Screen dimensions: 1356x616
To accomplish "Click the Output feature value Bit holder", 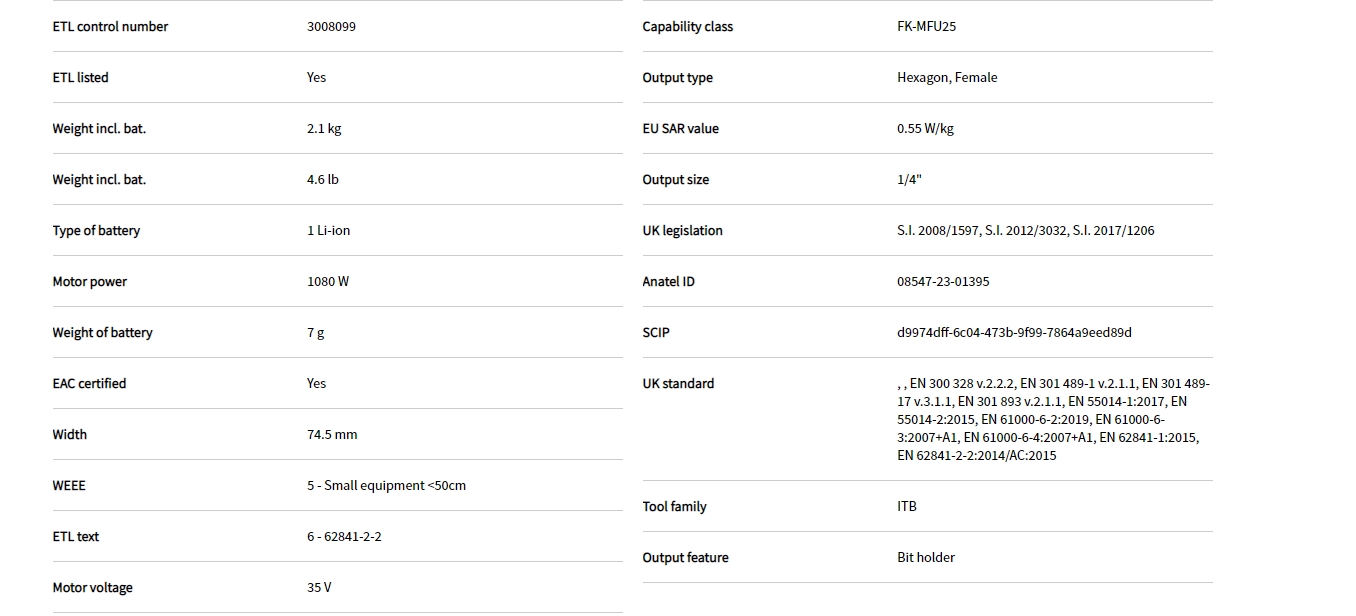I will pyautogui.click(x=926, y=558).
